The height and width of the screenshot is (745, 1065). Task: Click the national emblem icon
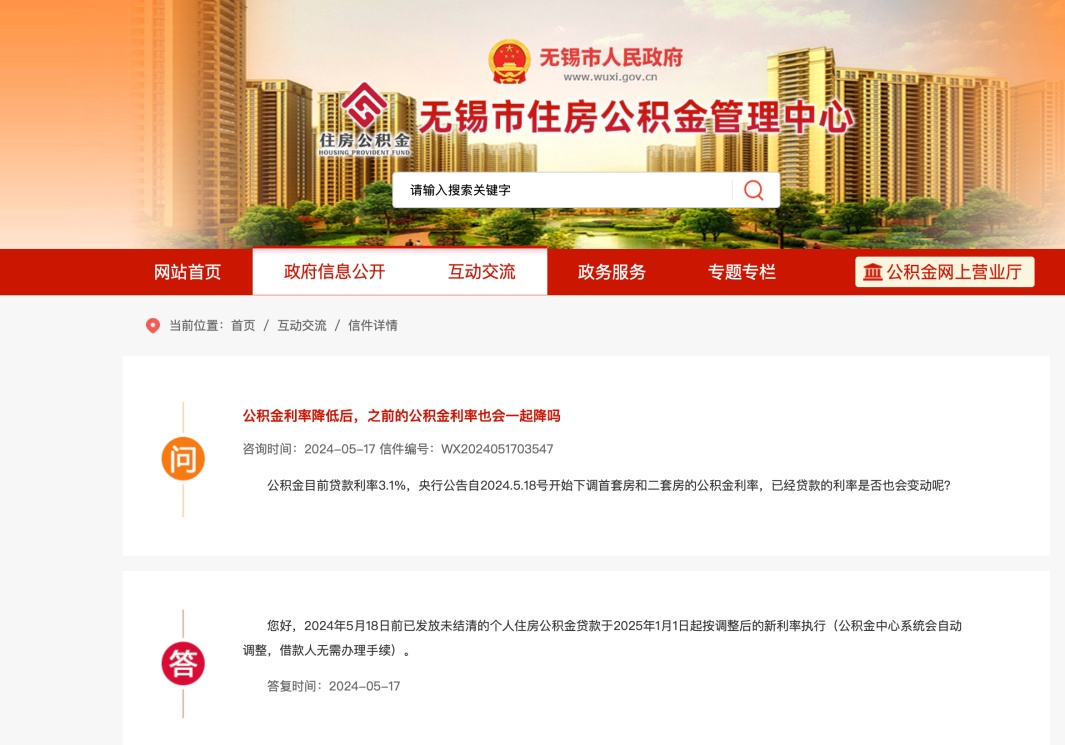coord(509,62)
